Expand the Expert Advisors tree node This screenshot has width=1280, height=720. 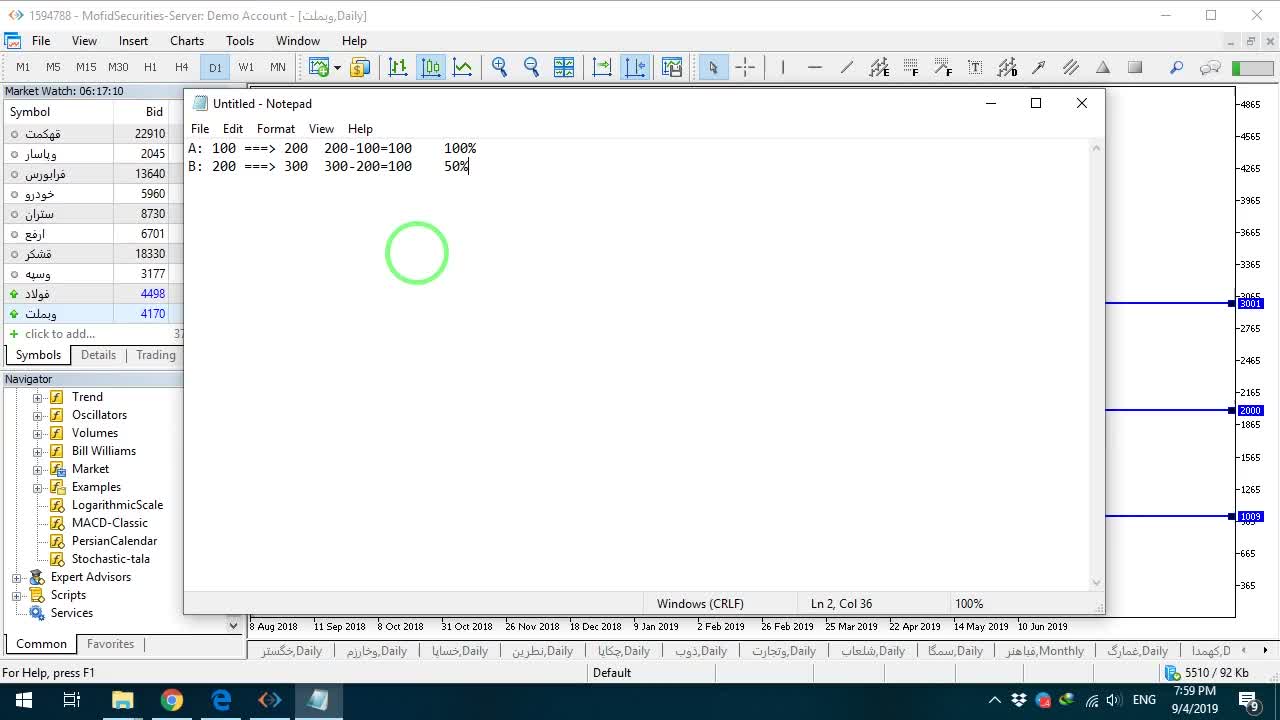click(x=17, y=577)
